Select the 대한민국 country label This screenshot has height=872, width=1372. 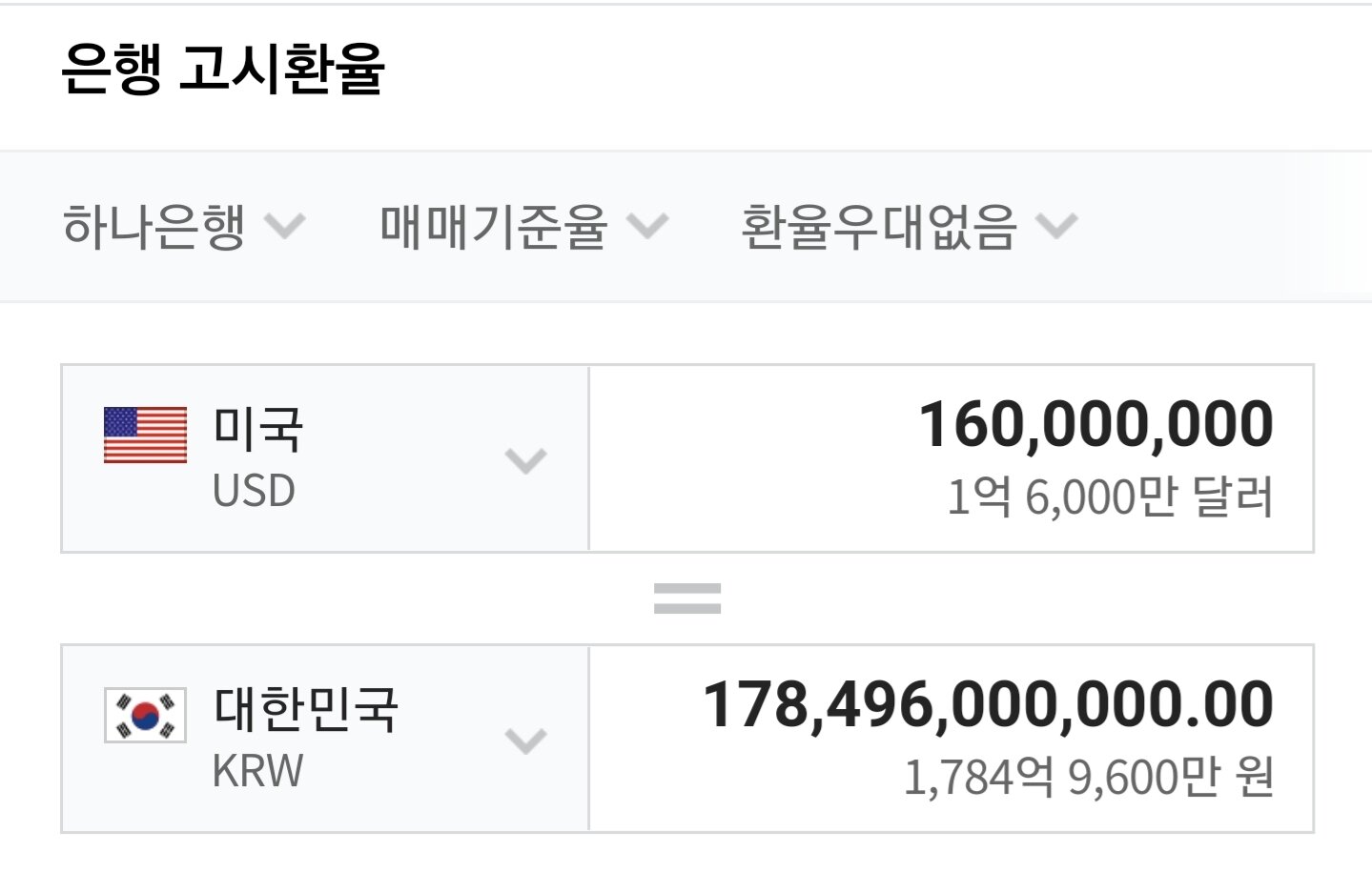(306, 709)
